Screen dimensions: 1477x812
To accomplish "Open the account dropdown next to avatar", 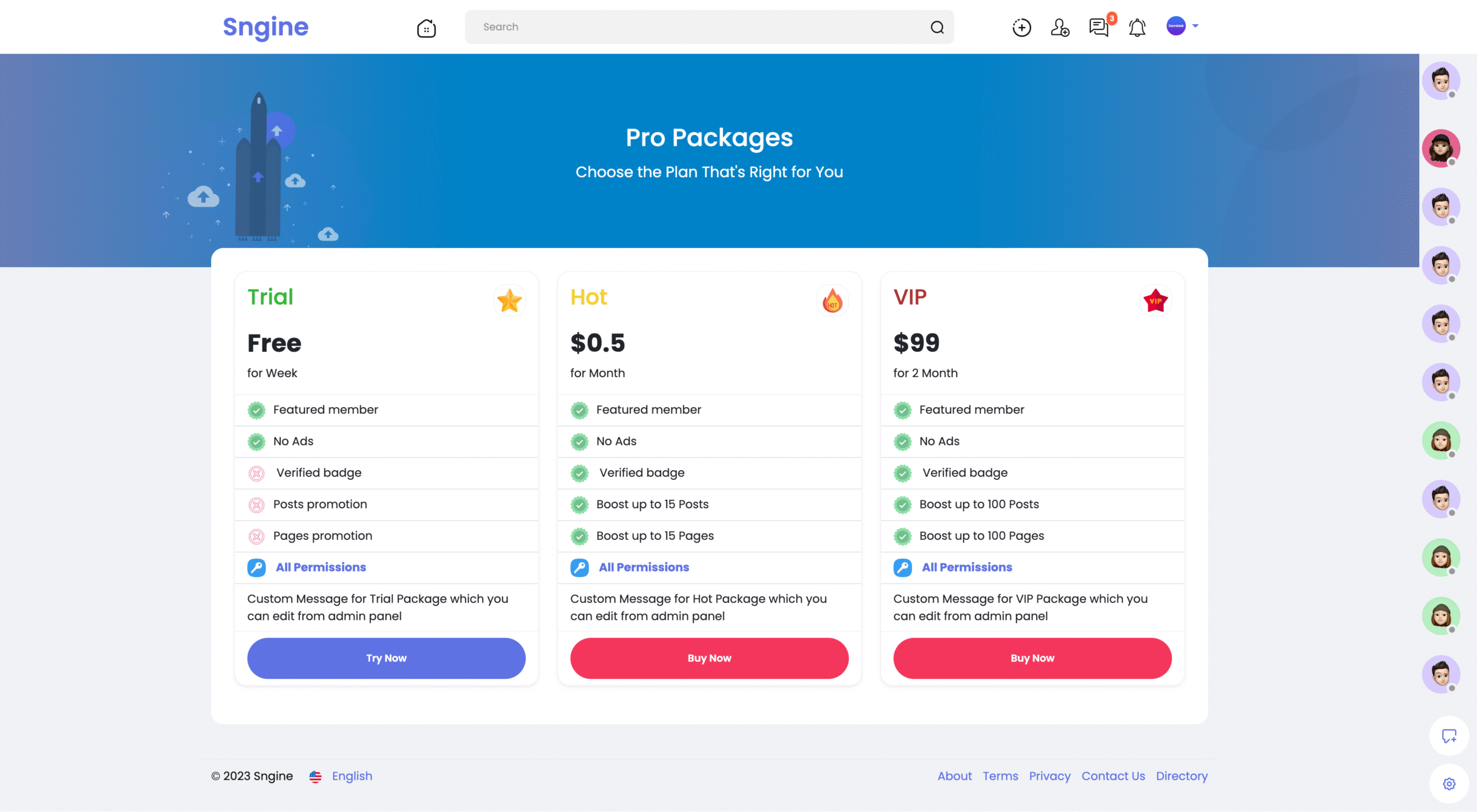I will (1194, 26).
